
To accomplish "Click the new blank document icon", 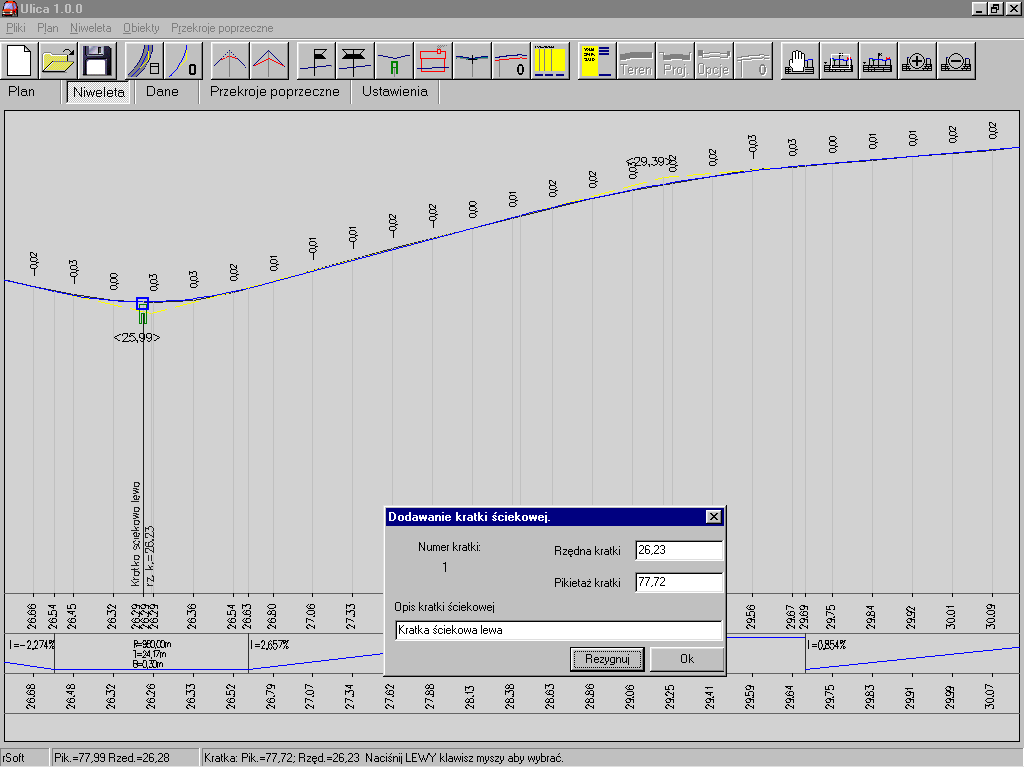I will point(21,61).
